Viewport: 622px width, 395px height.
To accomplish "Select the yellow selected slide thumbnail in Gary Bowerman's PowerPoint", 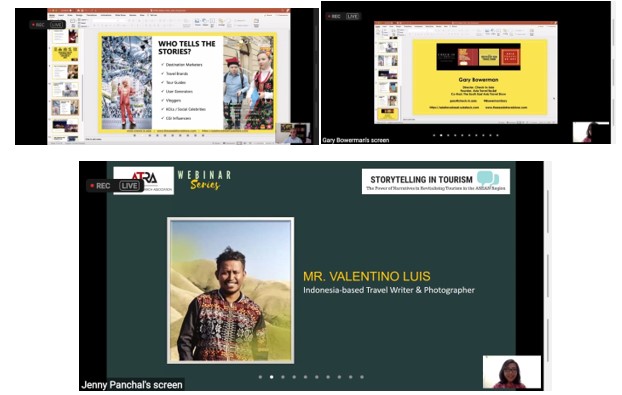I will click(388, 114).
